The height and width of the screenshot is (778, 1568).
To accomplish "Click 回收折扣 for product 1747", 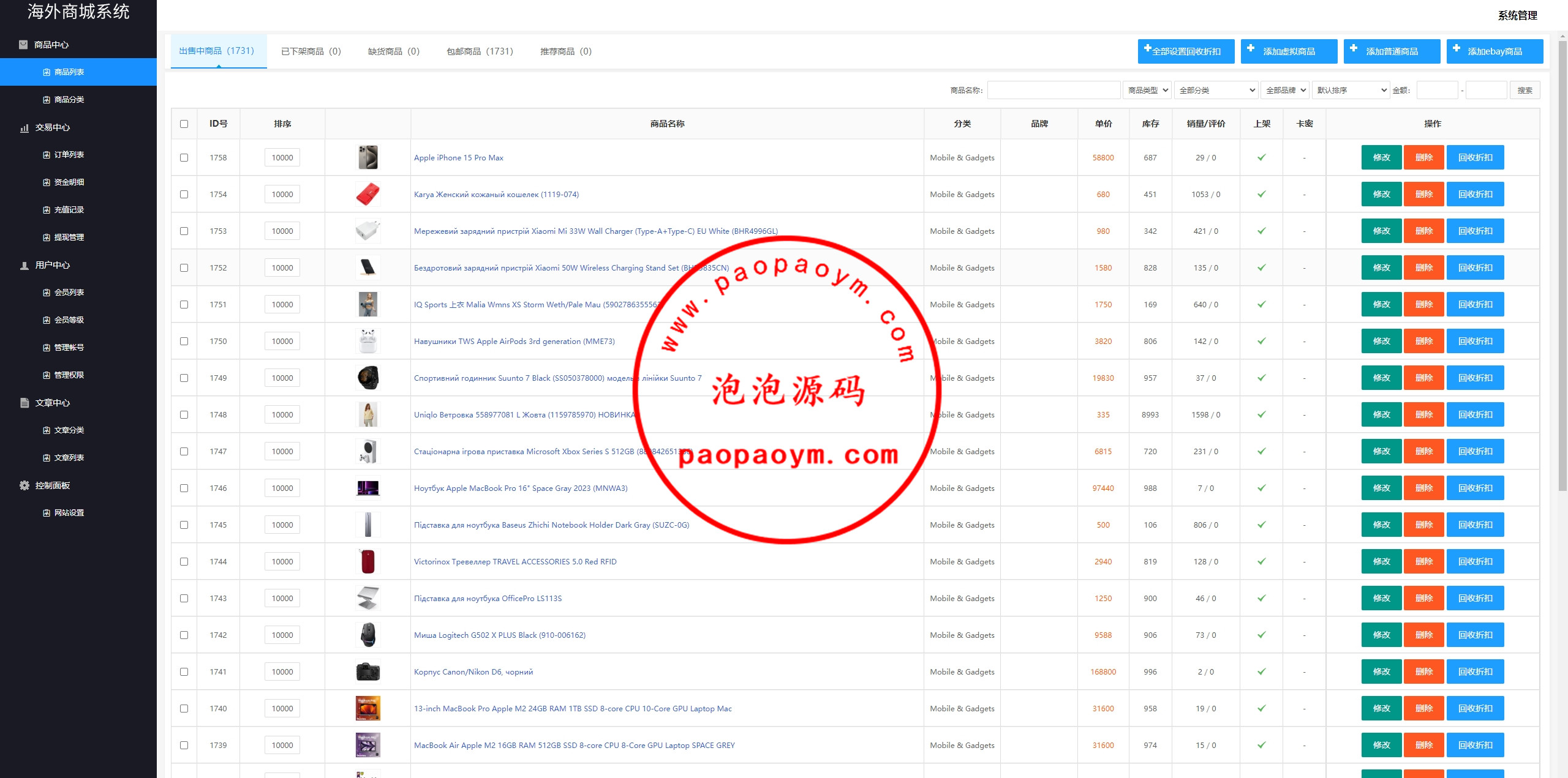I will [x=1476, y=451].
